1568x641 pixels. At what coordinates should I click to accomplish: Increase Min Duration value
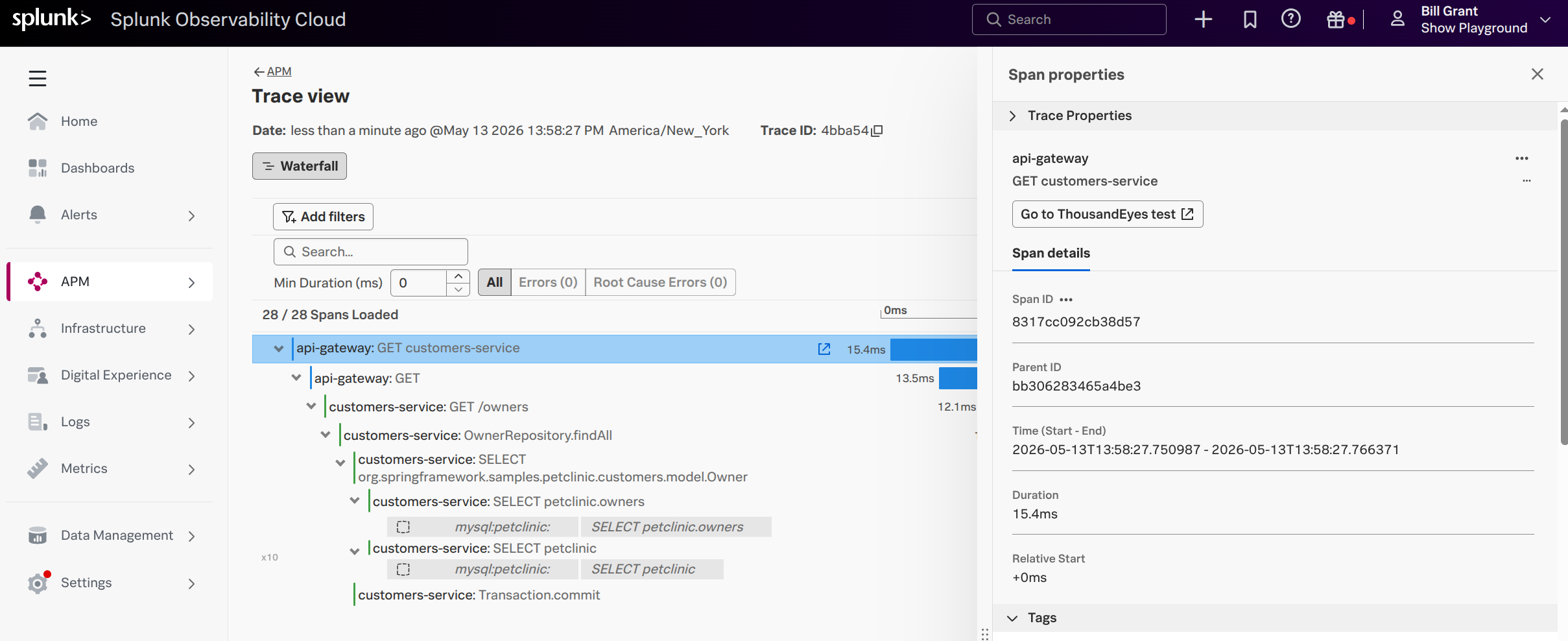click(458, 276)
